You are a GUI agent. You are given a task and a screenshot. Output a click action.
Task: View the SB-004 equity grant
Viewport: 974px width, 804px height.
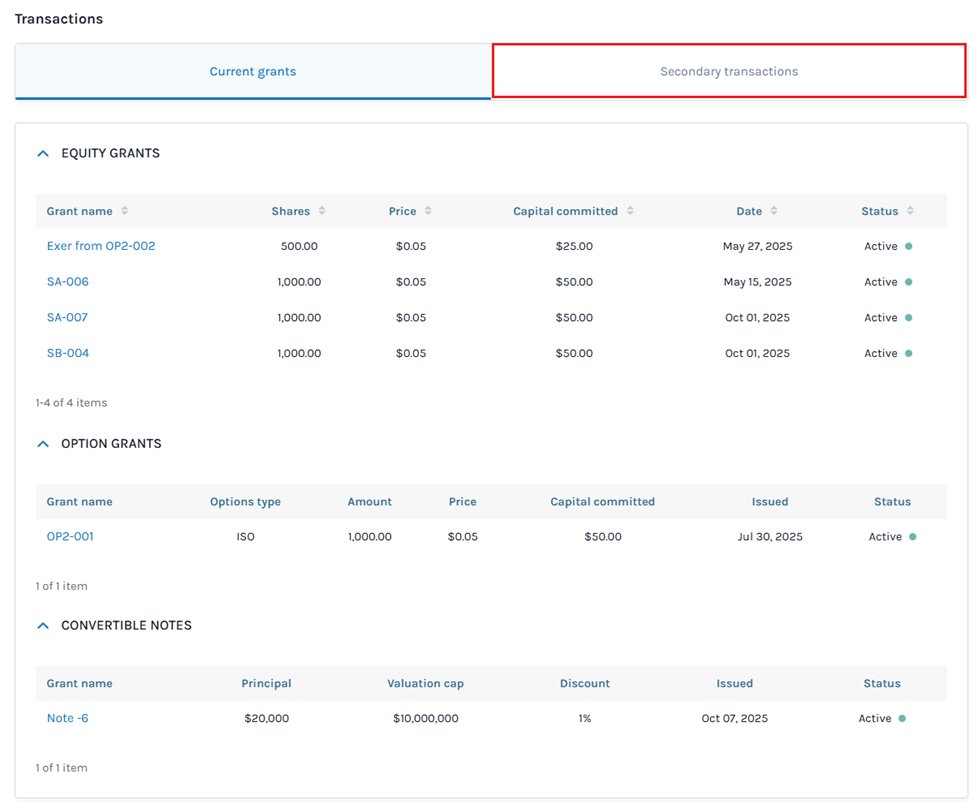[67, 353]
